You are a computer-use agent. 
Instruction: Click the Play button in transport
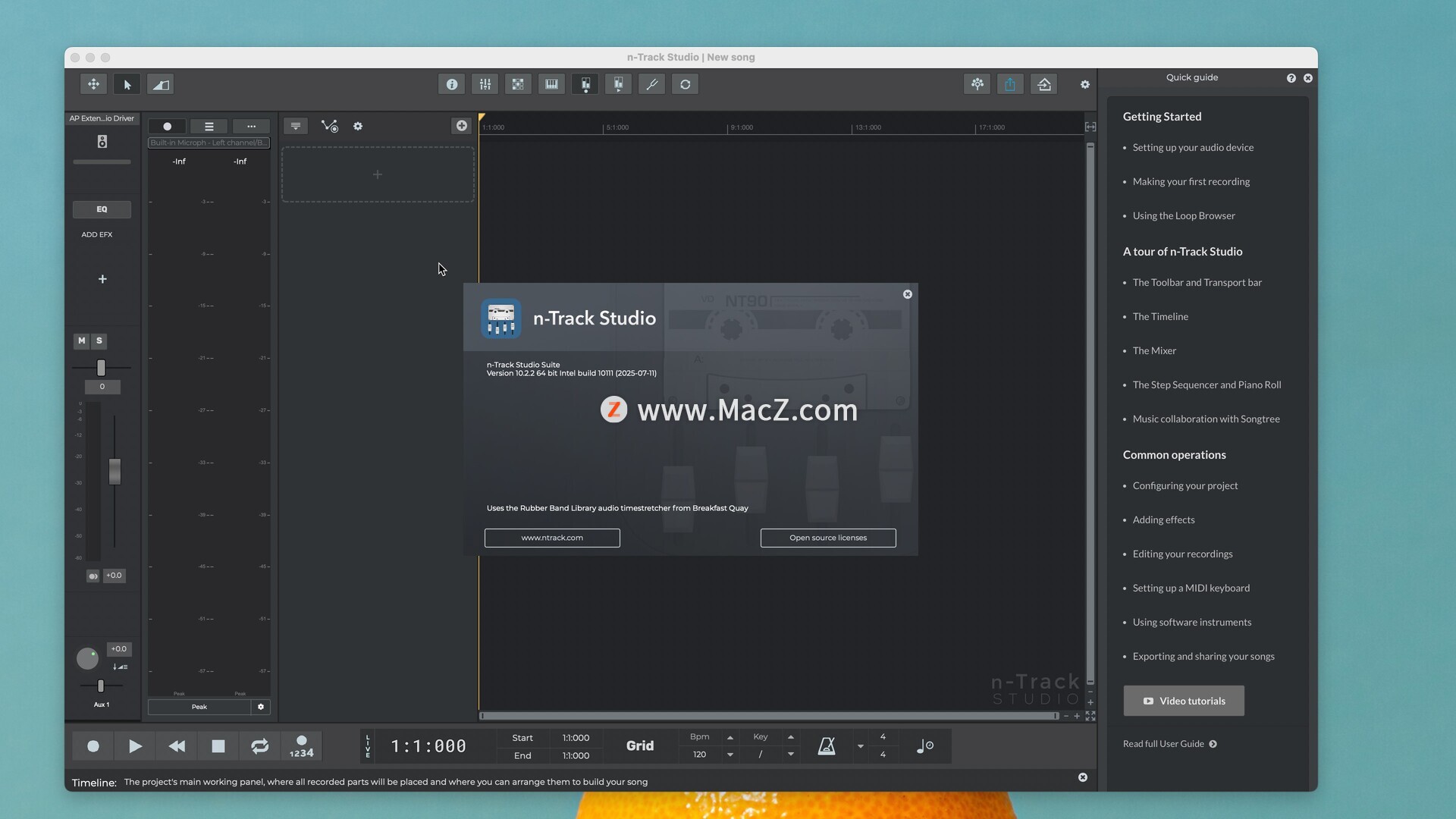pyautogui.click(x=135, y=746)
